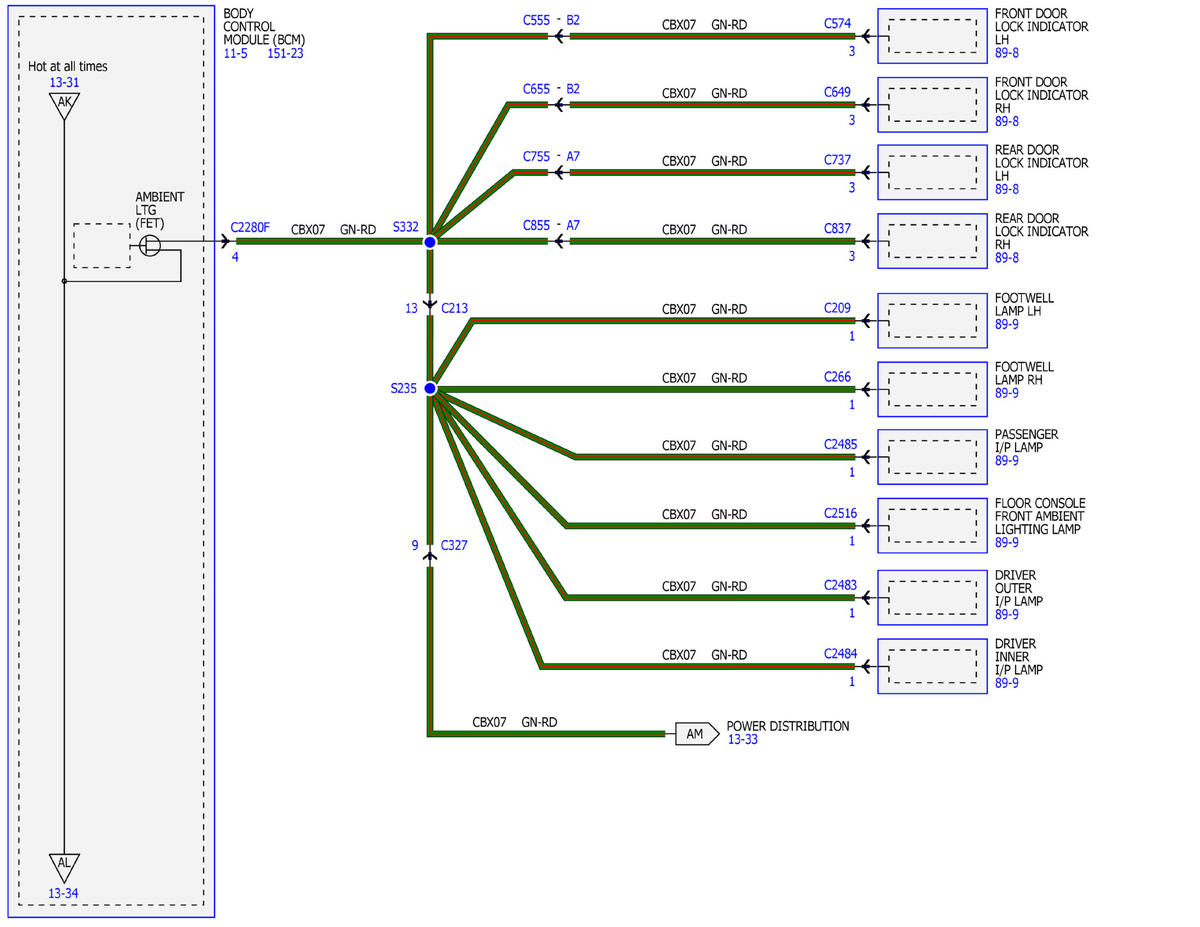Screen dimensions: 1200x927
Task: Select the AK triangle connector symbol
Action: tap(64, 104)
